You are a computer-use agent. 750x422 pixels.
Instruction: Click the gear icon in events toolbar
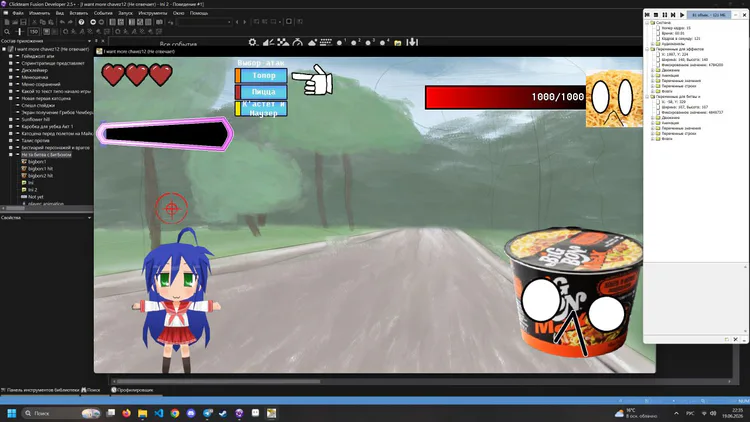tap(253, 43)
